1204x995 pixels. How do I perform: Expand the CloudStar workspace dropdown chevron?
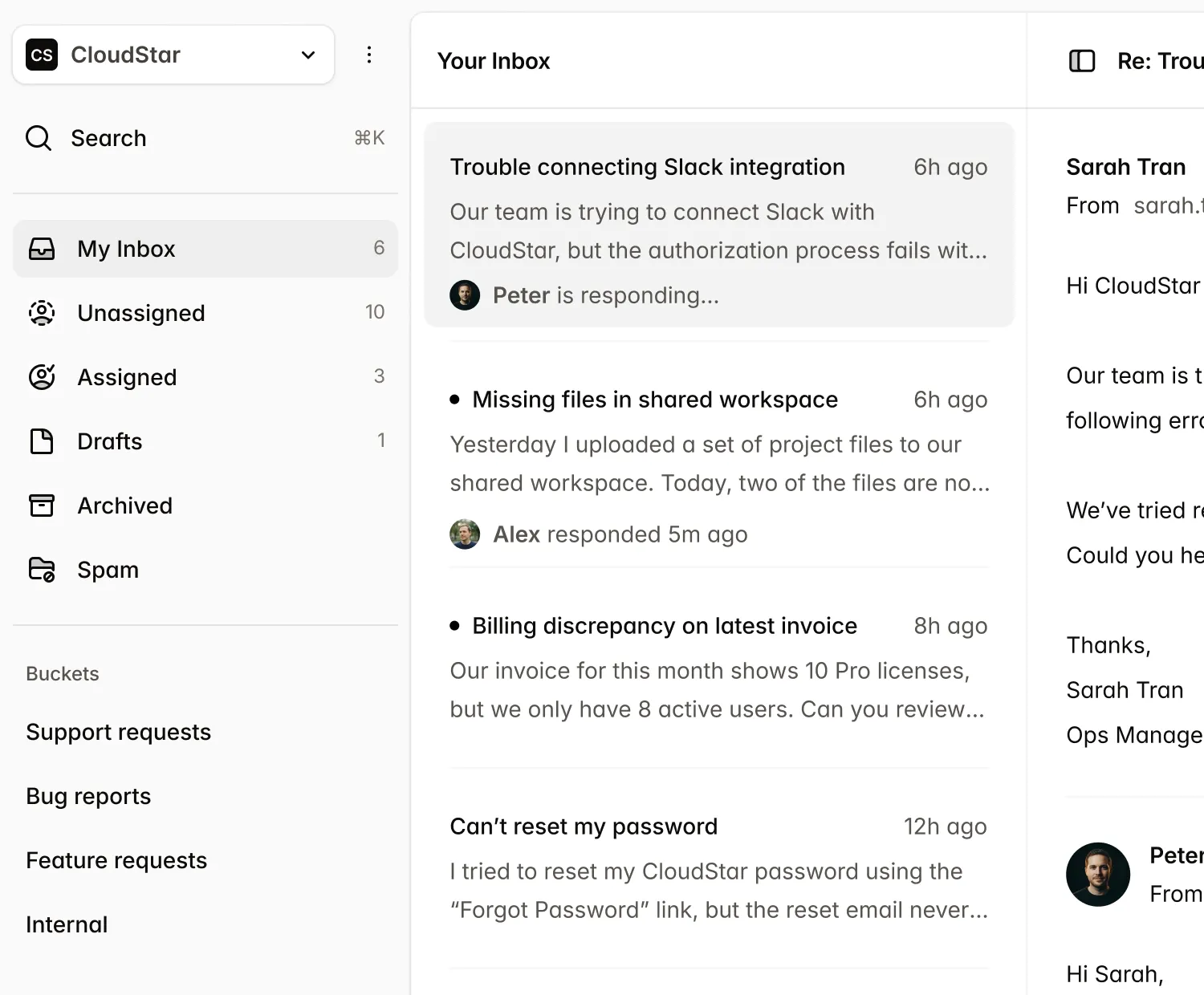coord(308,55)
